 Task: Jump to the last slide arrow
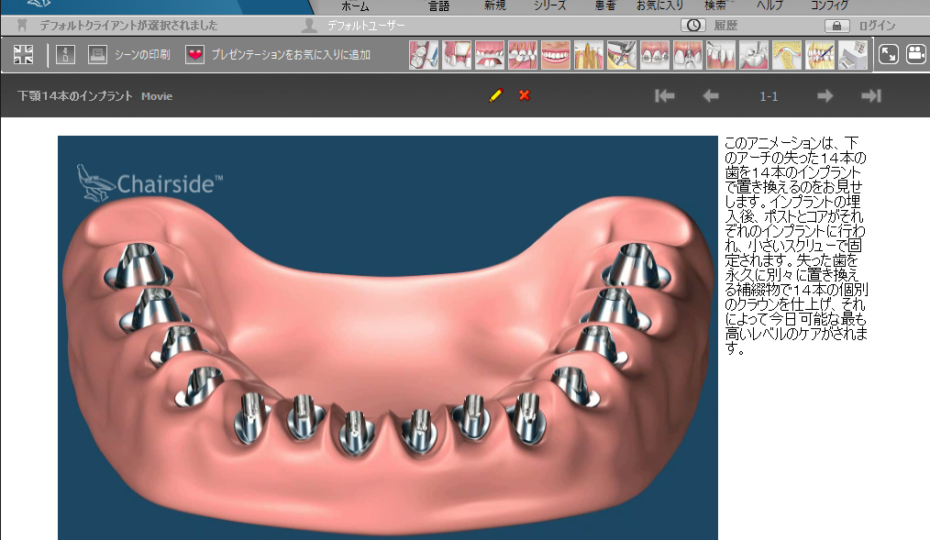tap(871, 96)
